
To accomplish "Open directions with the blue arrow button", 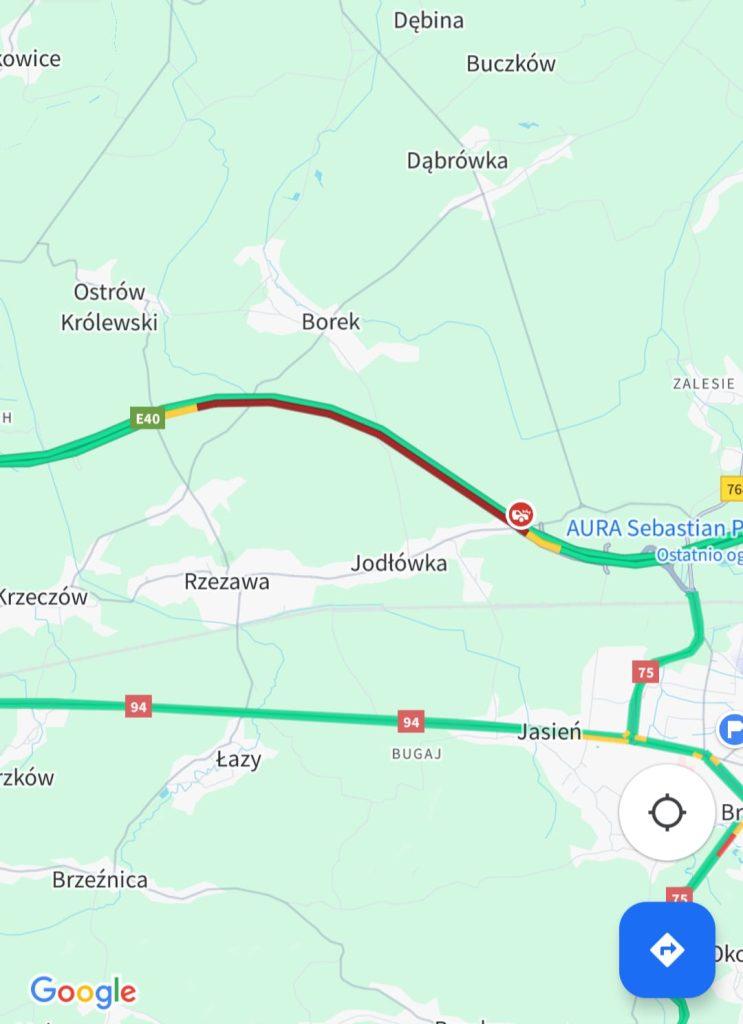I will 667,950.
